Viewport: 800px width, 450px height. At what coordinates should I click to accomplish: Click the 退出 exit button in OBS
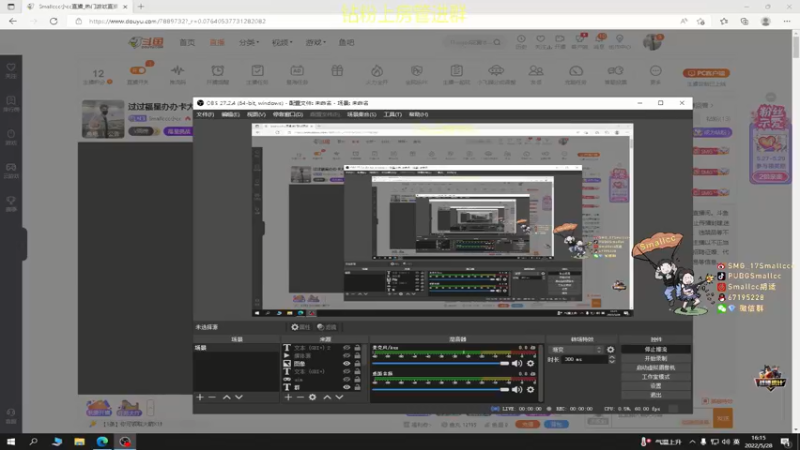click(x=656, y=395)
